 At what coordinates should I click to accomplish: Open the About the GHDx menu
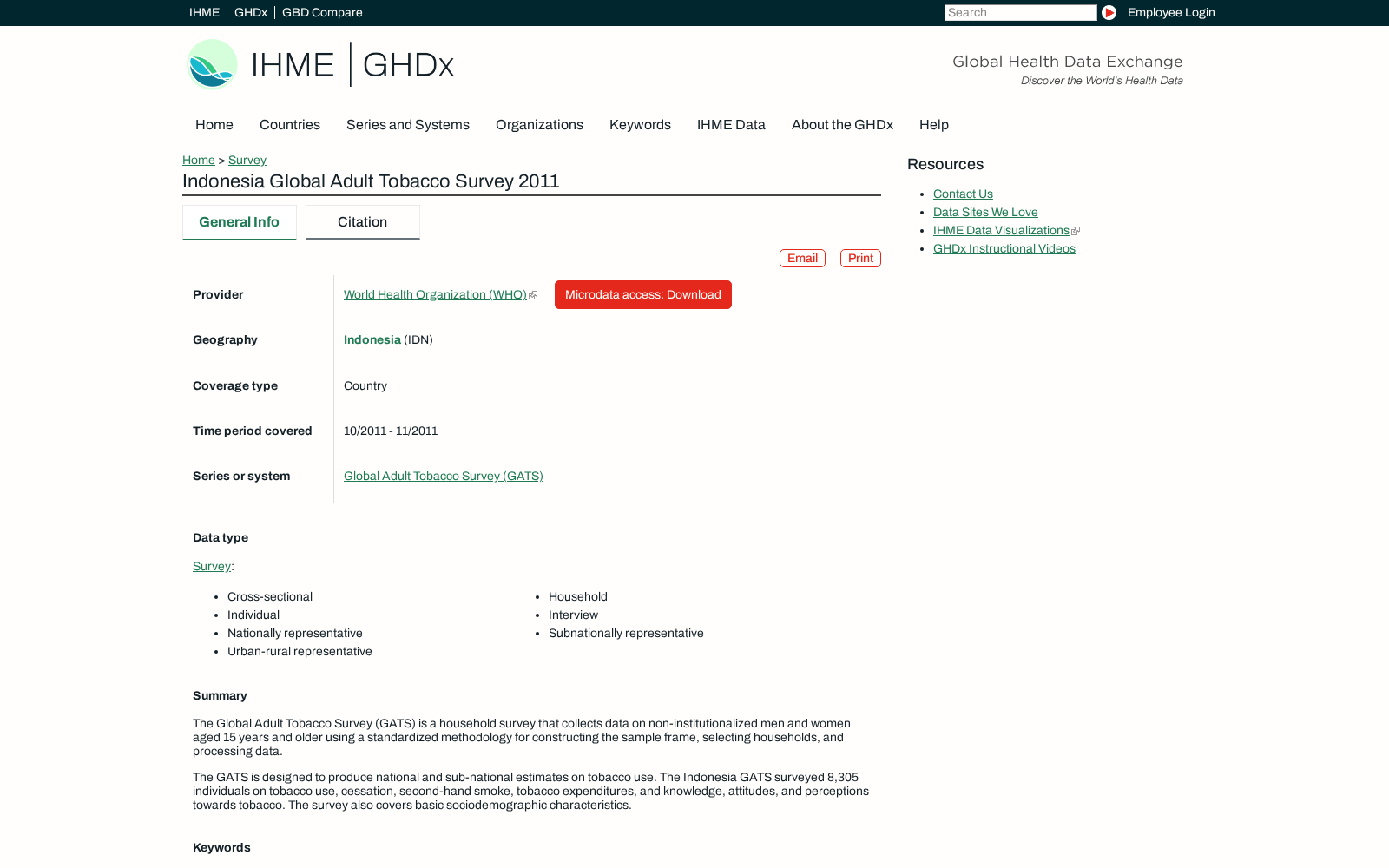(842, 125)
